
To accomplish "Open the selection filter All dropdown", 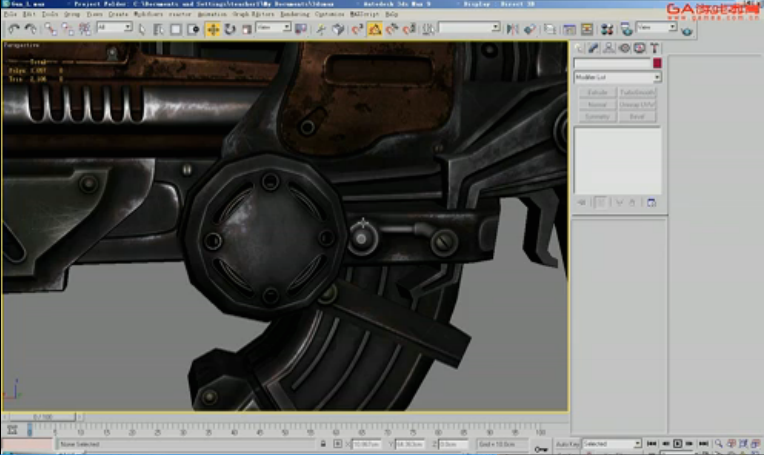I will [115, 27].
